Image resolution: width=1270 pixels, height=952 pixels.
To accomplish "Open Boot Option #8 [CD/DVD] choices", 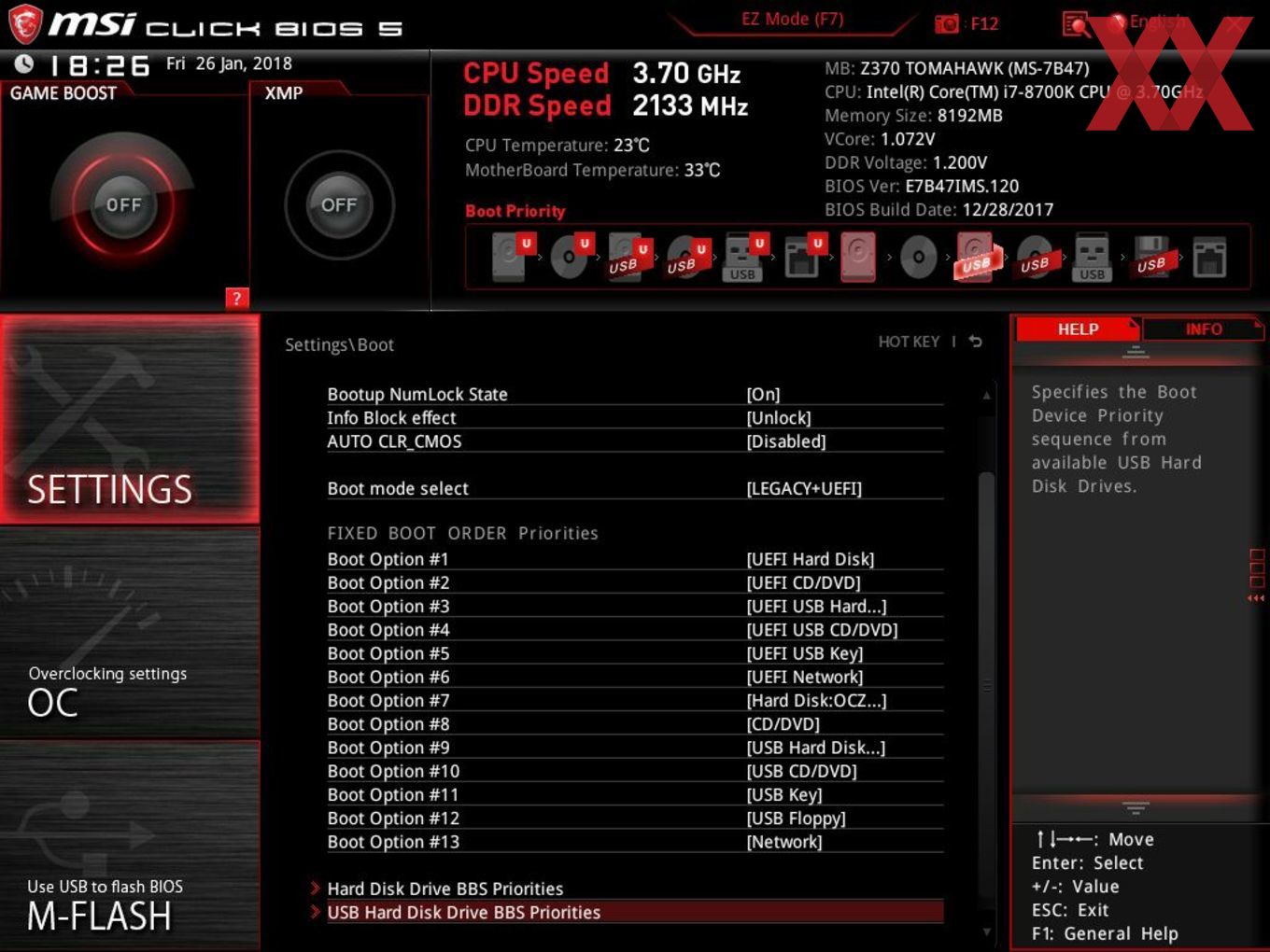I will [x=783, y=723].
